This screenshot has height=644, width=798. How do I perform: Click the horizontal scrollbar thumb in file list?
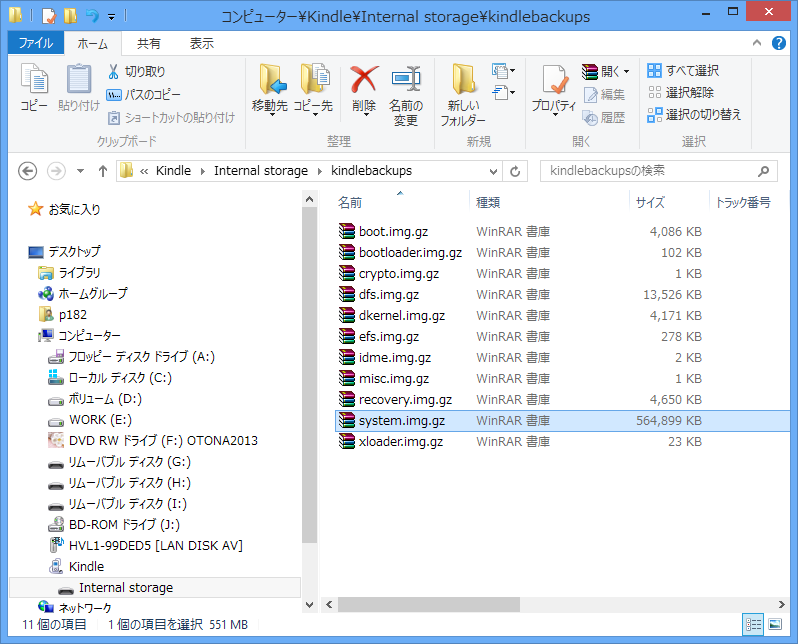click(x=429, y=604)
